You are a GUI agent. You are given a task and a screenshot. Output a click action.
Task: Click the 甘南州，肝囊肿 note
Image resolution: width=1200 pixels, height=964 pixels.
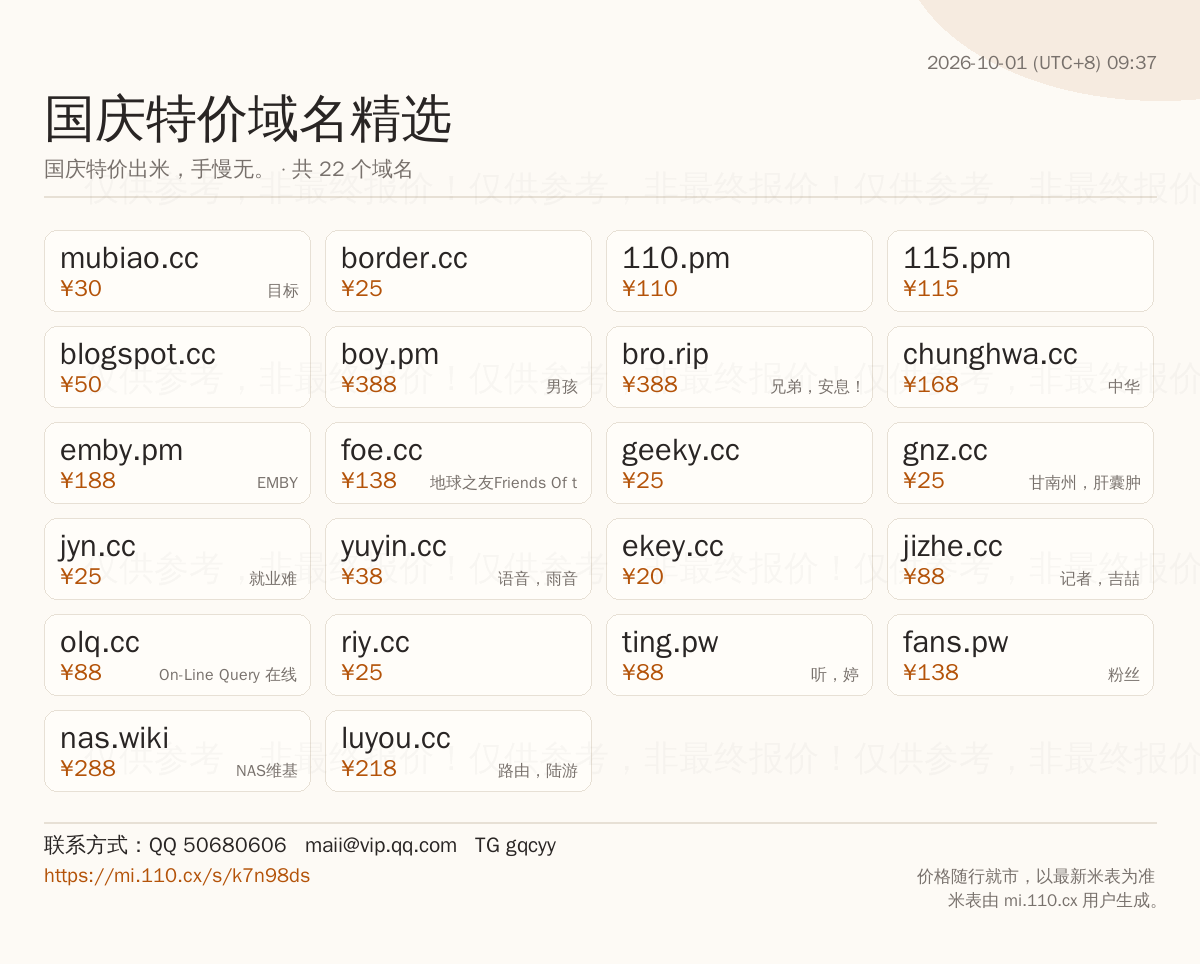(x=1085, y=483)
